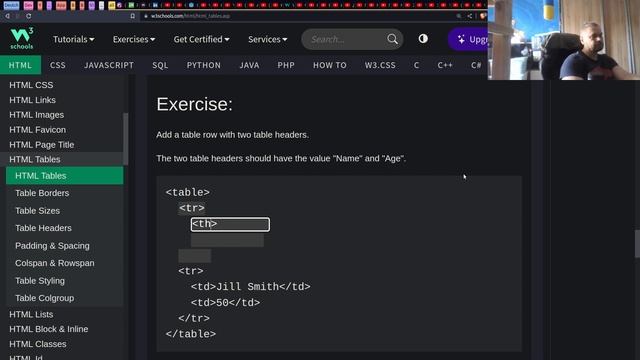Click the Brave shield icon
640x360 pixels.
(483, 16)
